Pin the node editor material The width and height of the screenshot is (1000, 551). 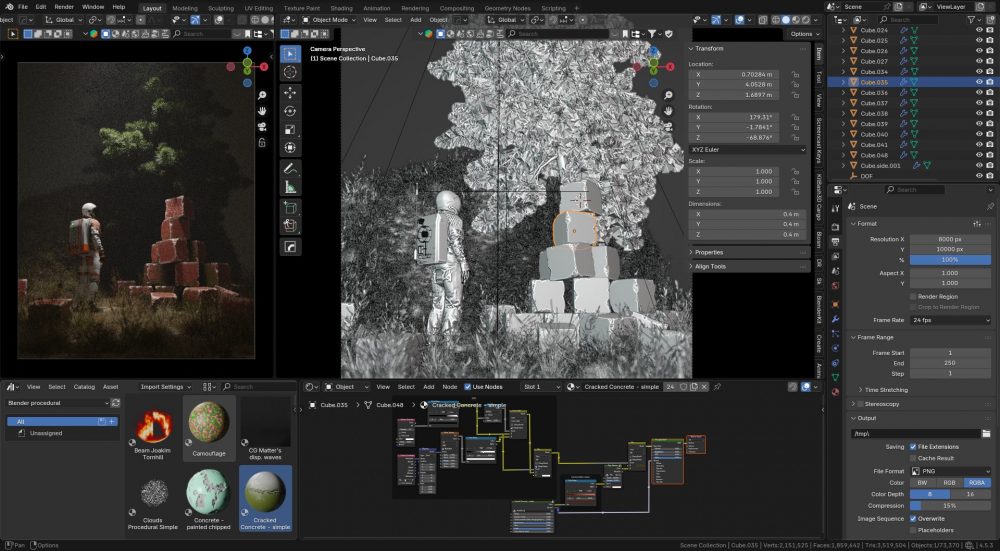point(717,386)
